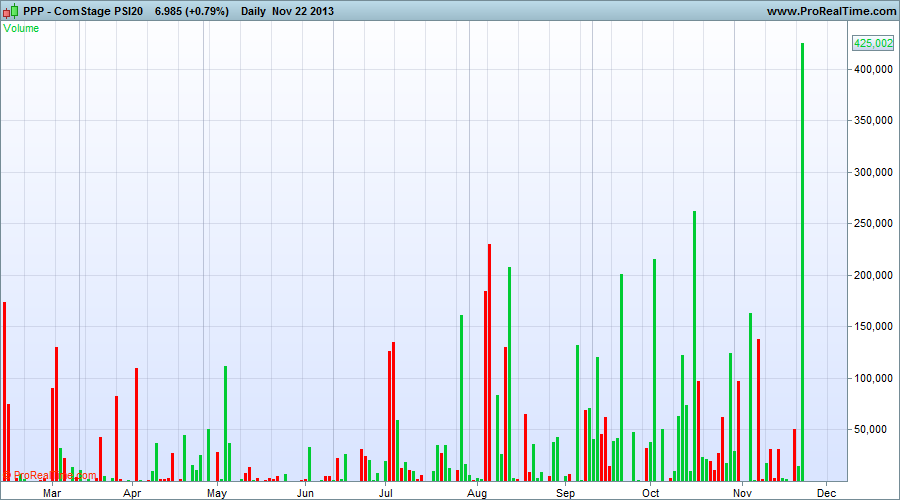
Task: Click the 250,000 level on volume scale
Action: (873, 223)
